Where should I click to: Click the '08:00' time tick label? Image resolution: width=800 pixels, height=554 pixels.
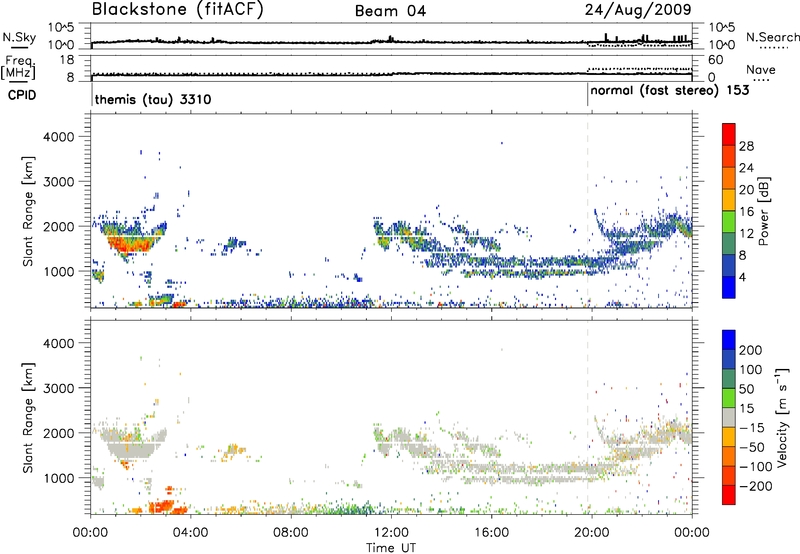pyautogui.click(x=290, y=533)
